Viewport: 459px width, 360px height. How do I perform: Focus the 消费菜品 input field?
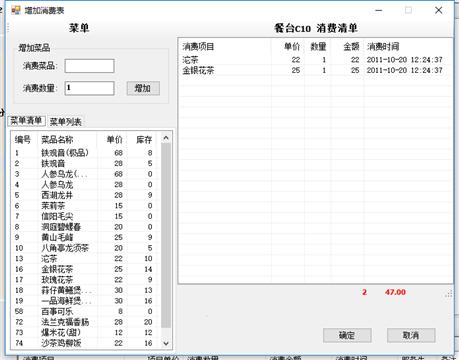click(89, 66)
